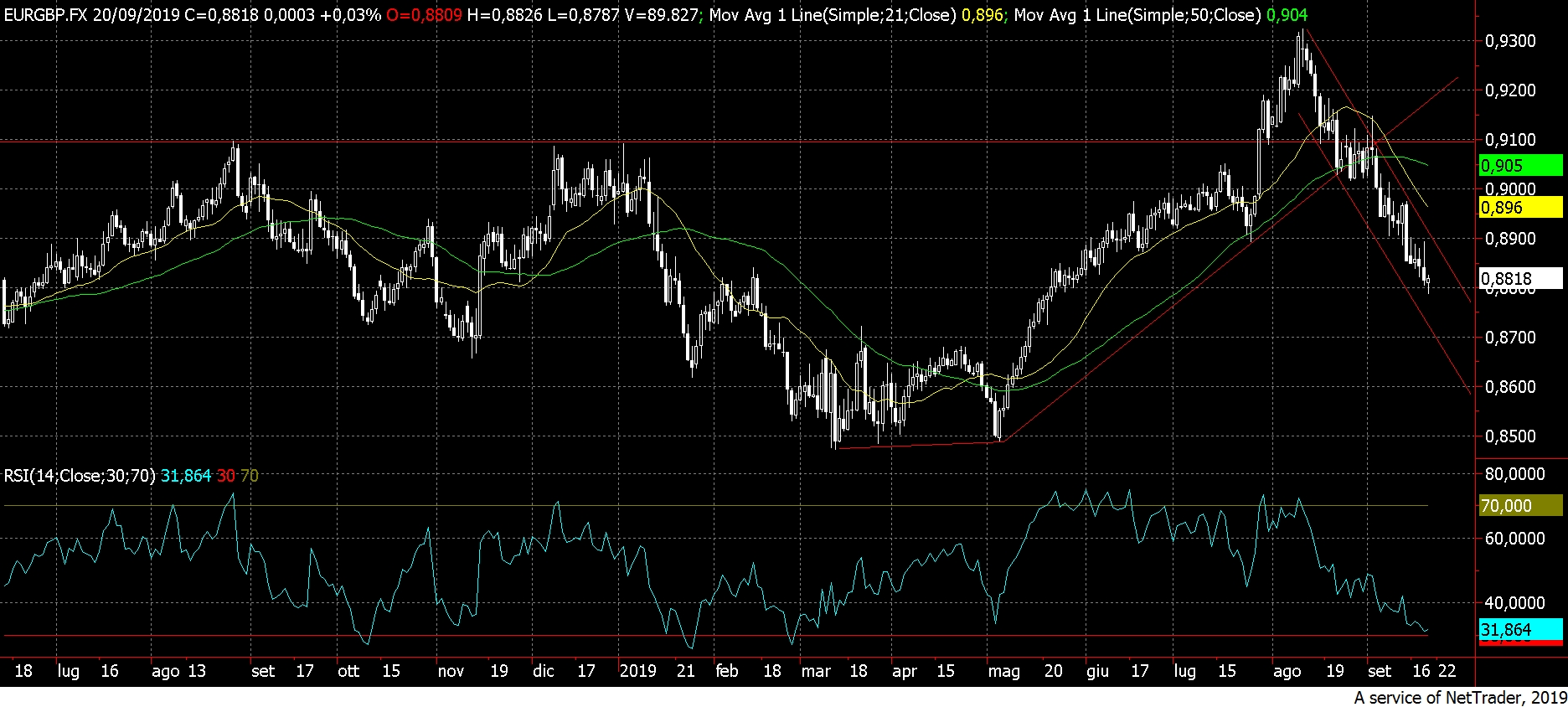
Task: Click the red 30 level beside RSI title
Action: tap(226, 476)
